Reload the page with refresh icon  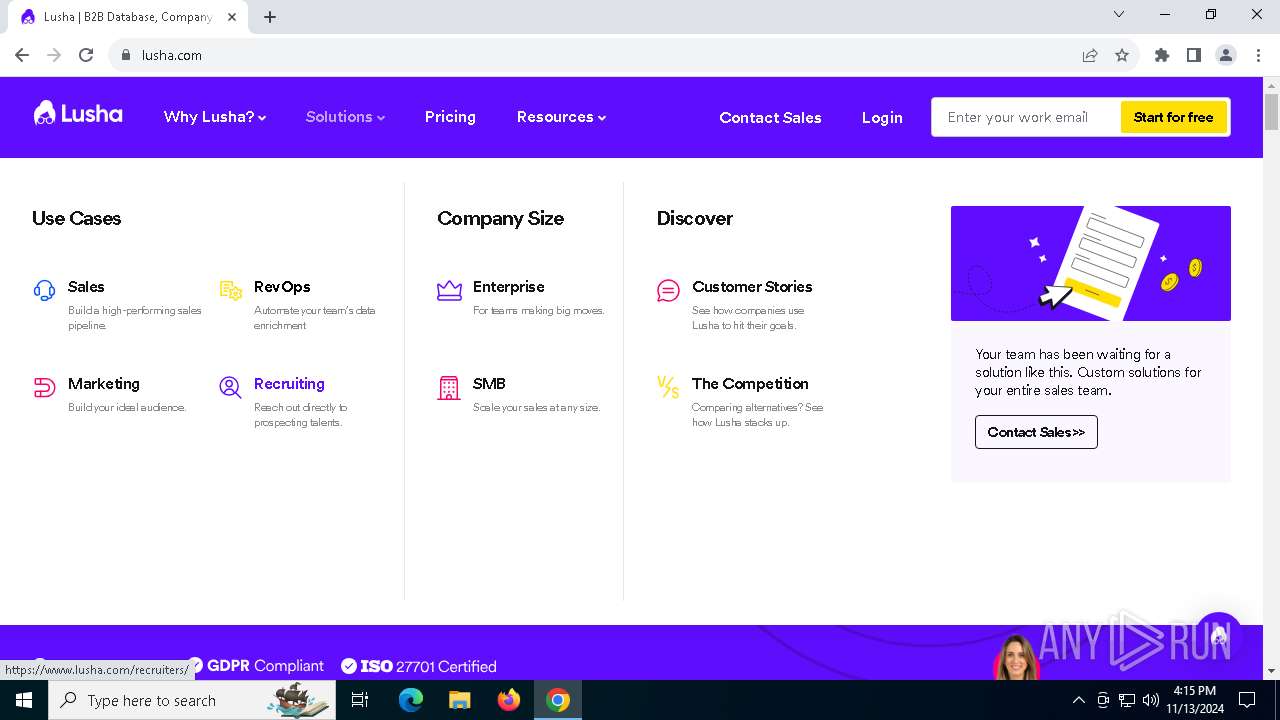pos(86,55)
